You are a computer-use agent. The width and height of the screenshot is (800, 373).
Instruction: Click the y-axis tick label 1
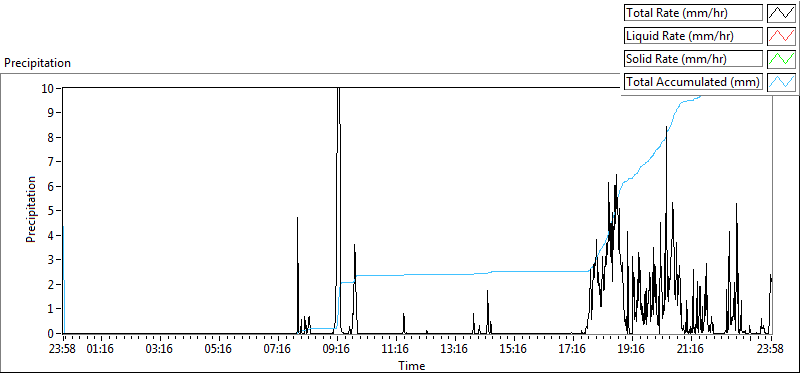click(51, 309)
